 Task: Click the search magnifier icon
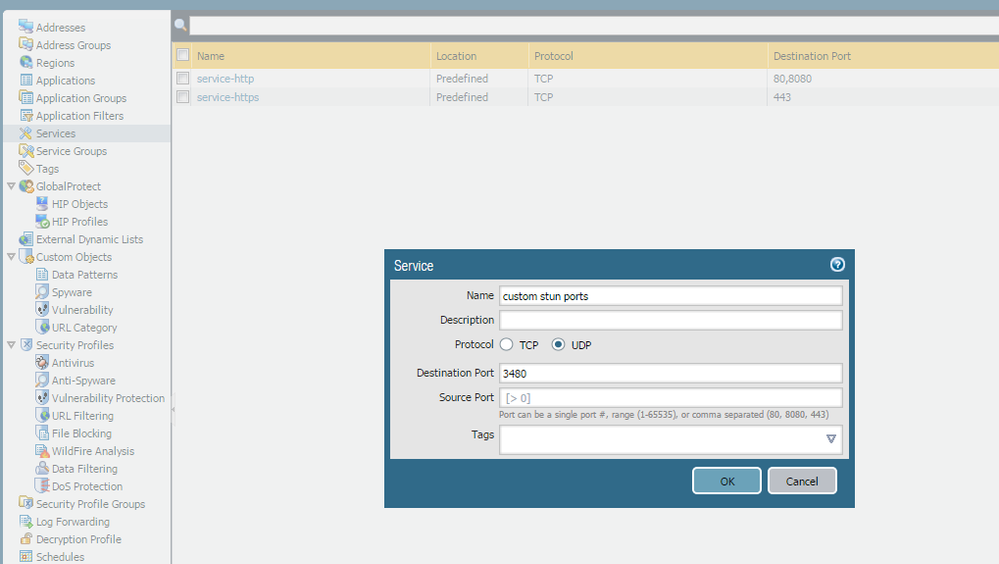[180, 25]
